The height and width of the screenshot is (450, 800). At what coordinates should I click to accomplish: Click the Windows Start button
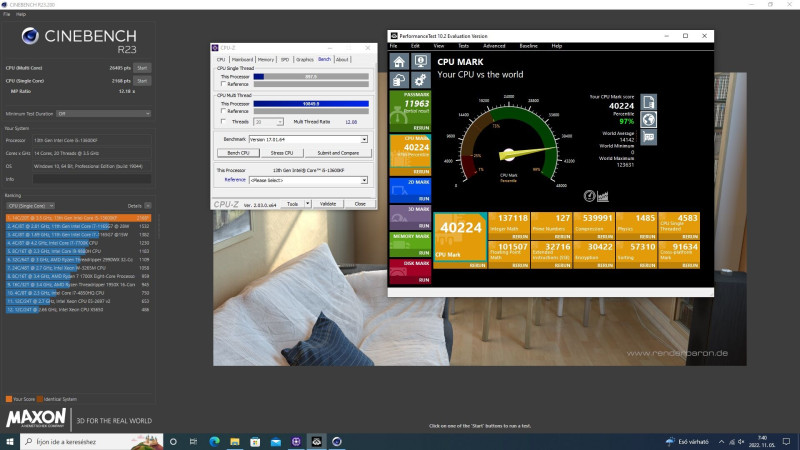[x=10, y=441]
